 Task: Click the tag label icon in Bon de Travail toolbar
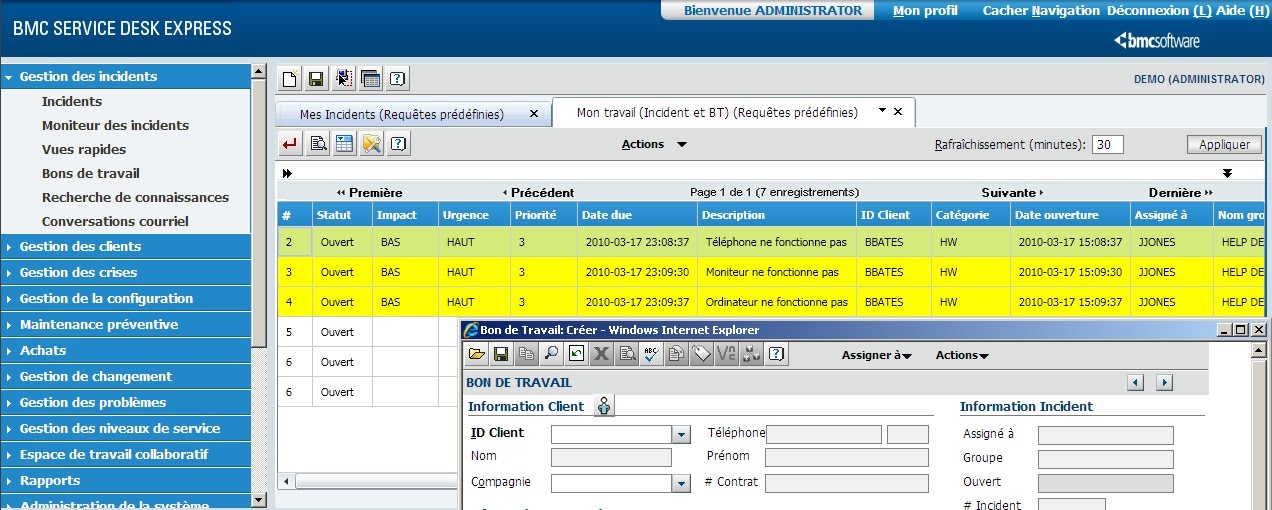(702, 353)
